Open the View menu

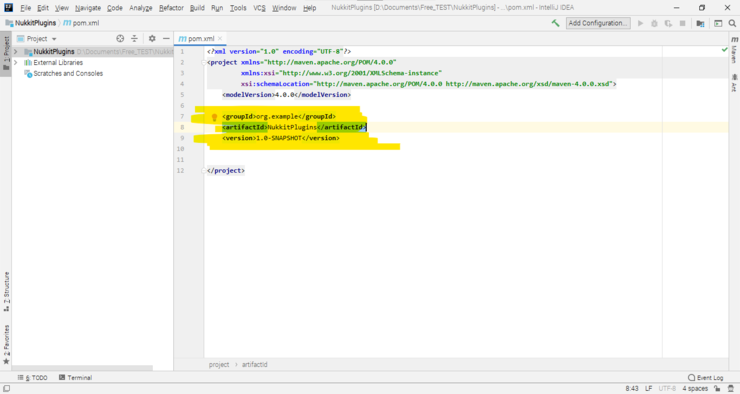[x=61, y=8]
